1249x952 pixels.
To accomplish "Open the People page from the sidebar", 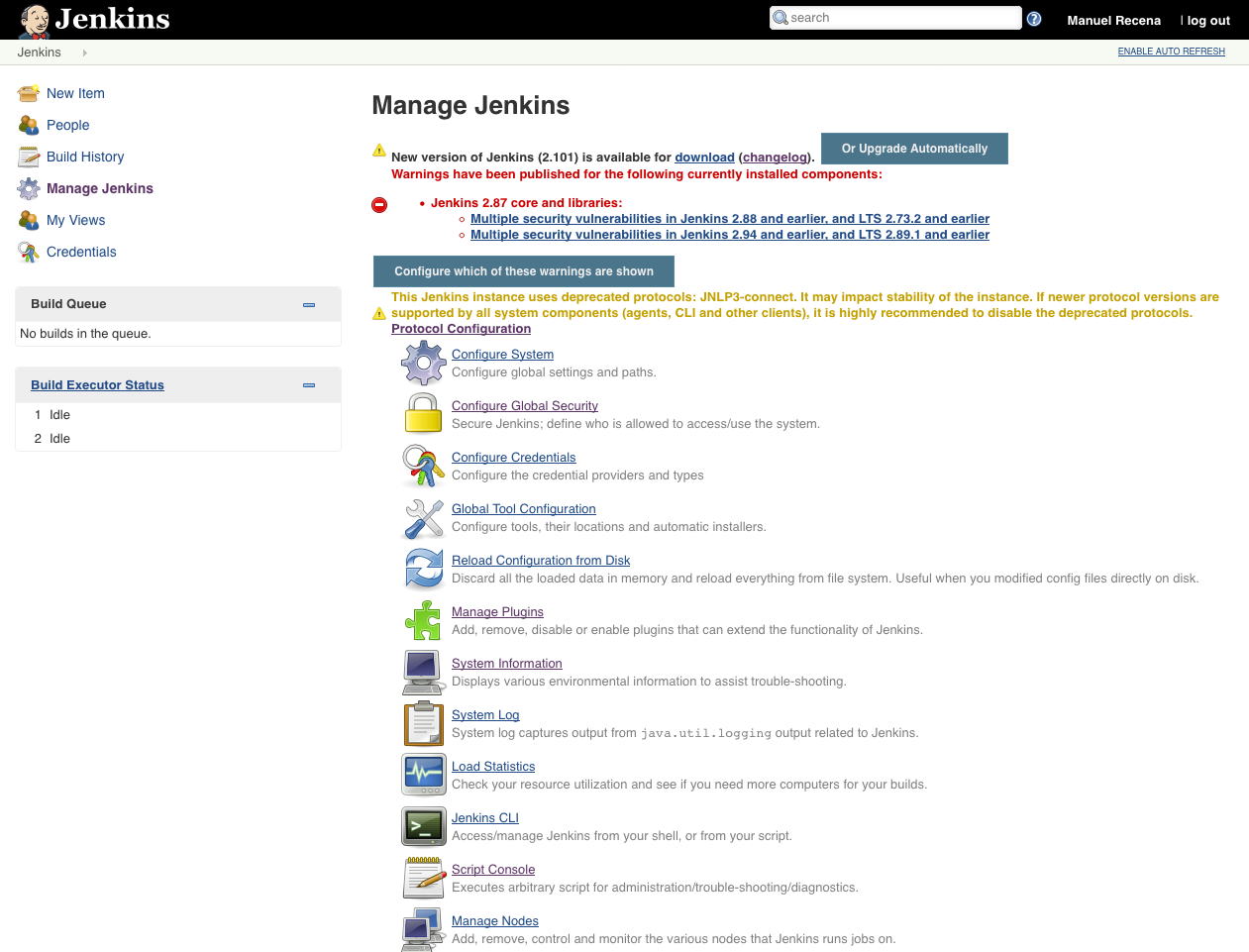I will [67, 125].
